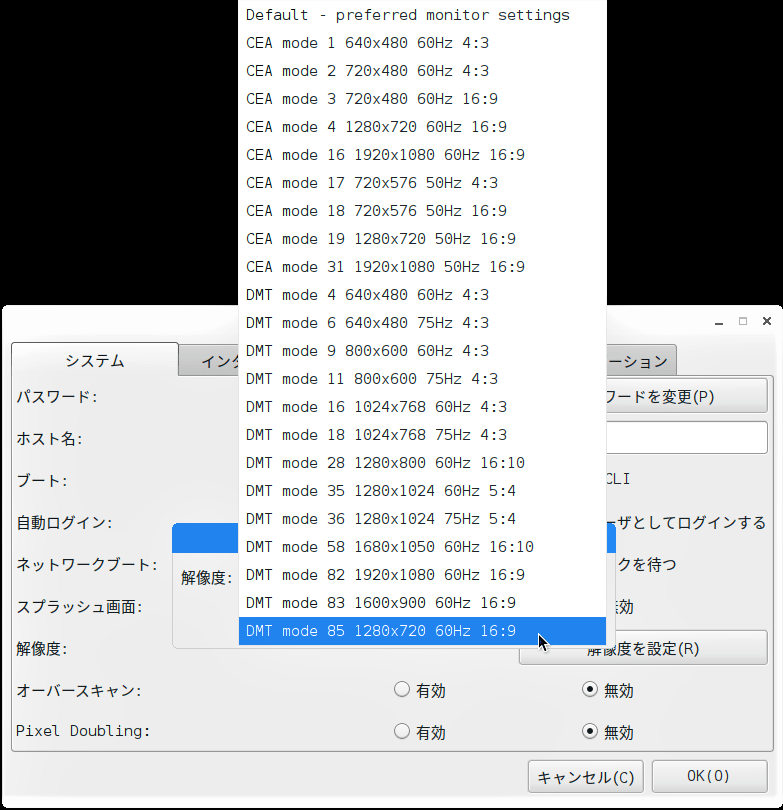Minimize the configuration window
The image size is (783, 810).
[x=719, y=322]
